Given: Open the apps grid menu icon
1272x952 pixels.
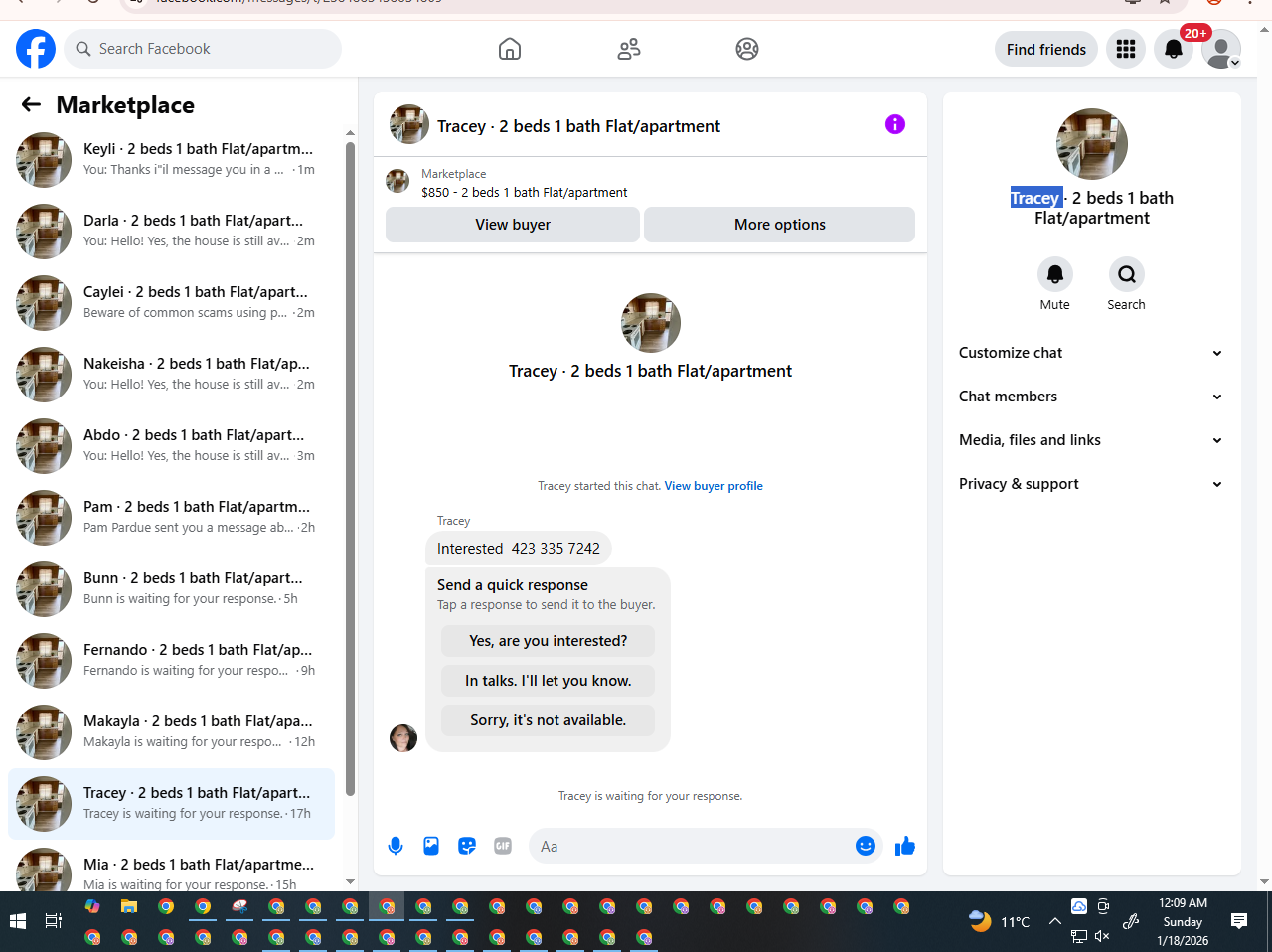Looking at the screenshot, I should coord(1126,49).
